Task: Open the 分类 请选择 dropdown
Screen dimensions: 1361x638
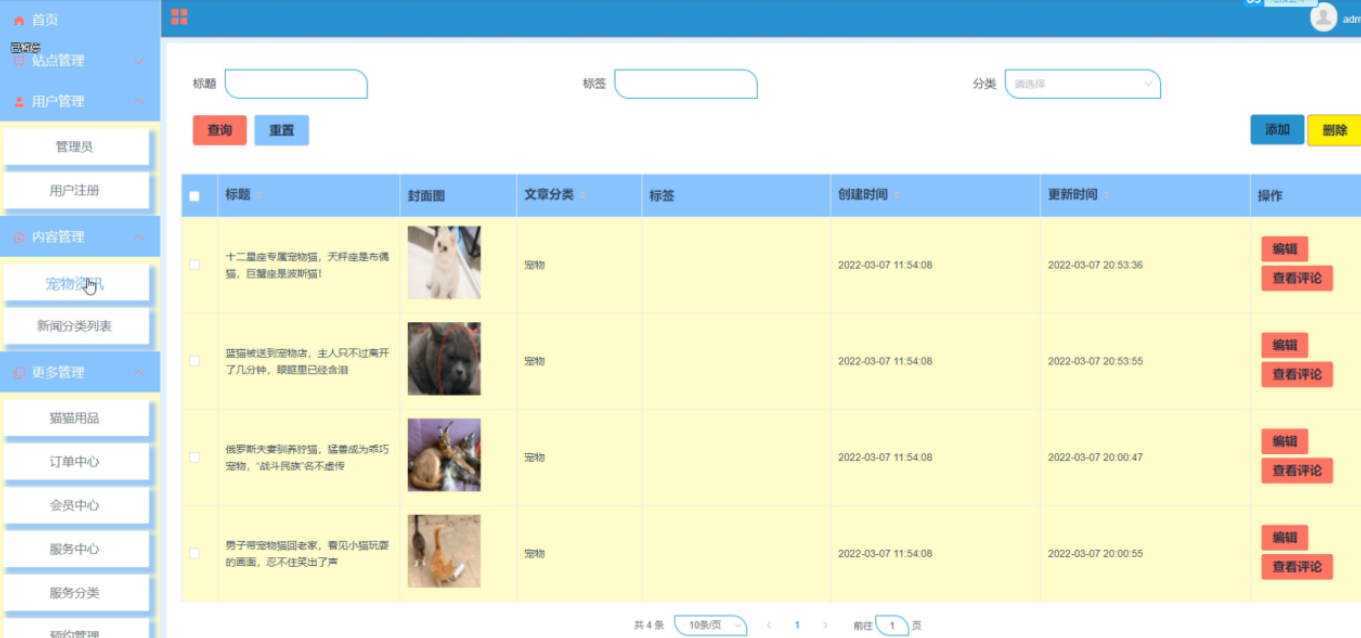Action: point(1083,84)
